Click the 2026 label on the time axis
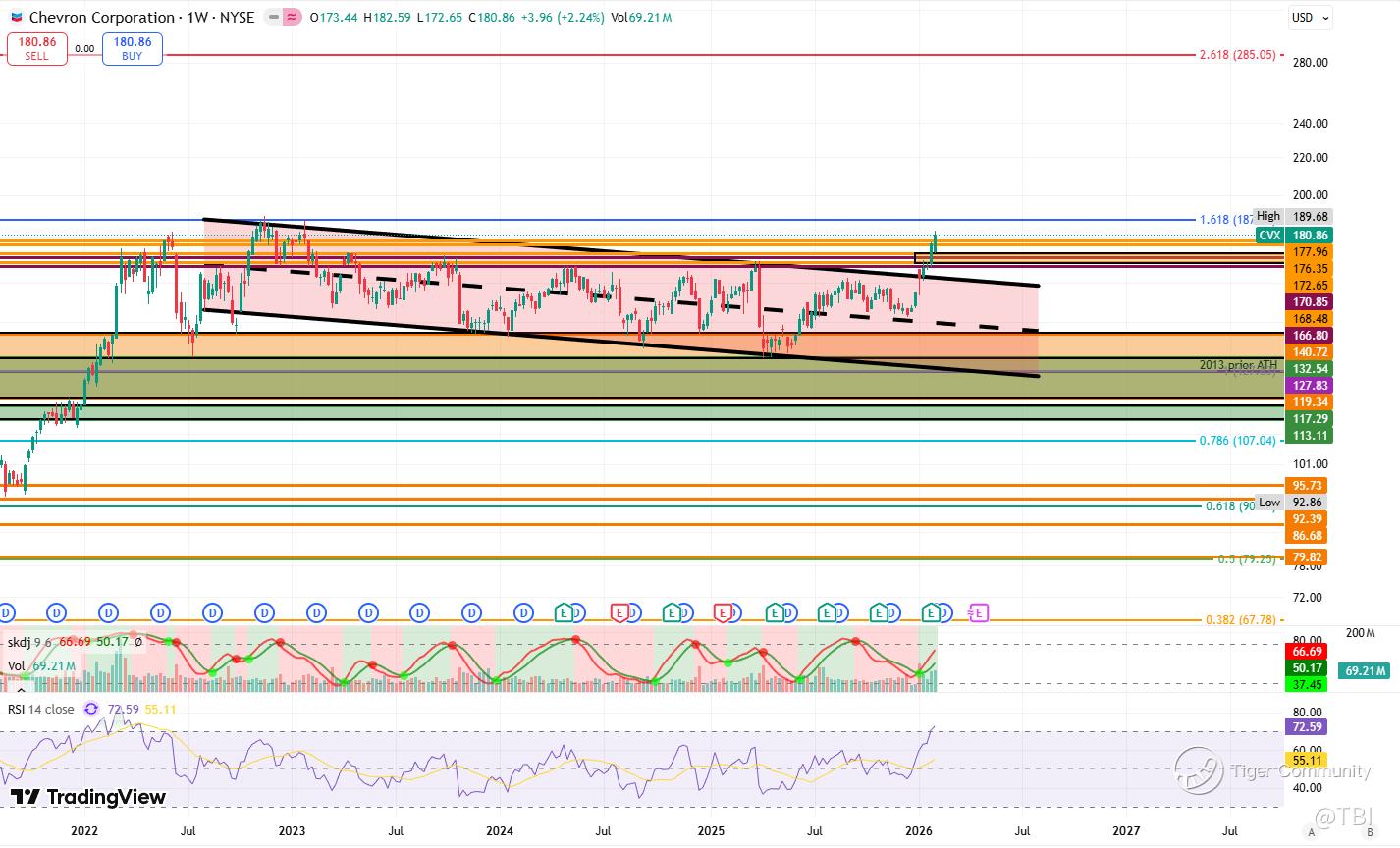The width and height of the screenshot is (1400, 848). [918, 831]
